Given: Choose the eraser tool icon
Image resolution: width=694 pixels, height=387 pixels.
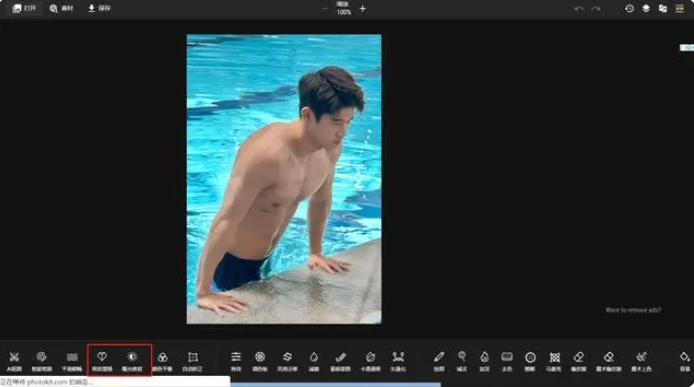Looking at the screenshot, I should 578,361.
